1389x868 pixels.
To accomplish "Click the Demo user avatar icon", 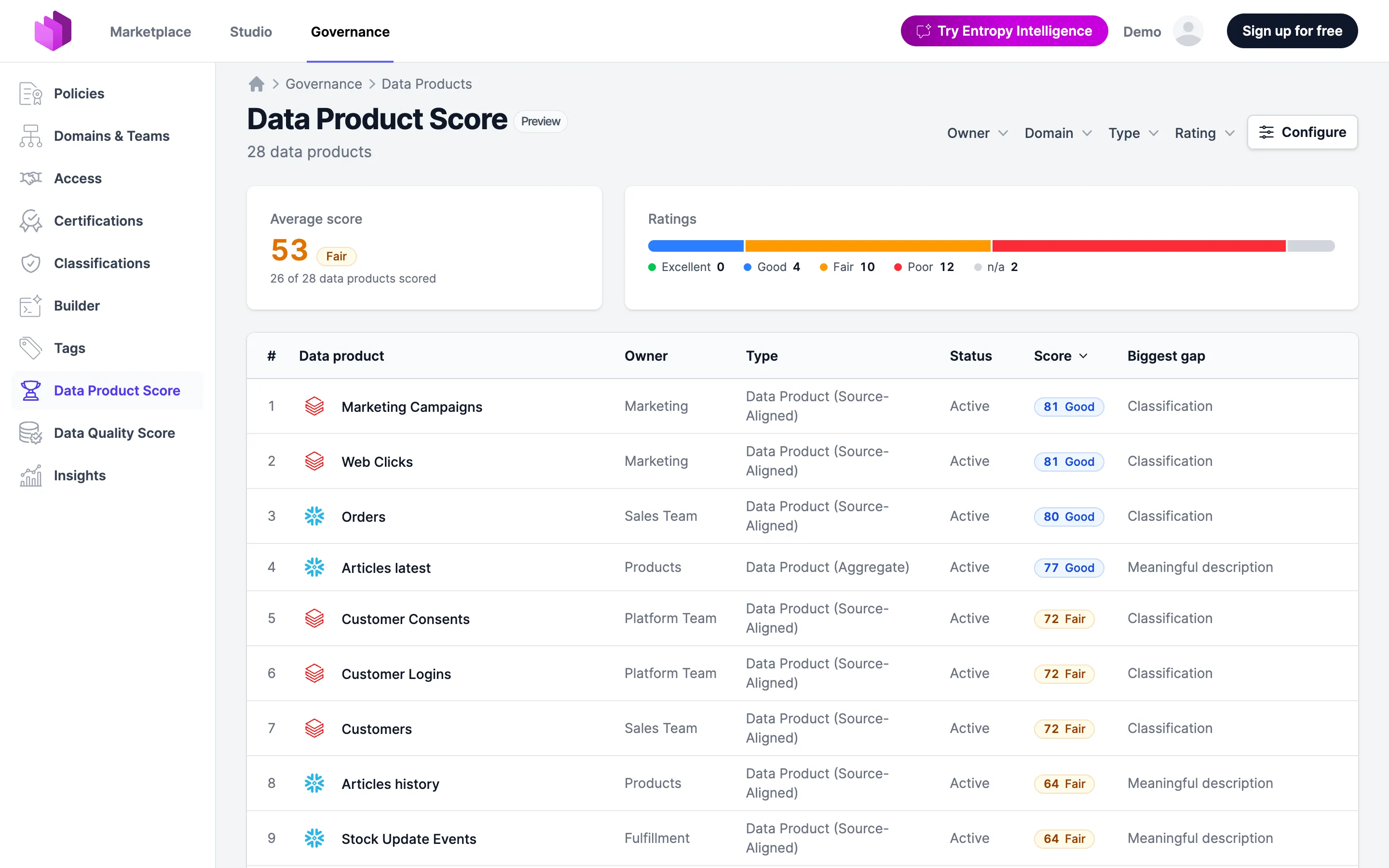I will [x=1188, y=31].
